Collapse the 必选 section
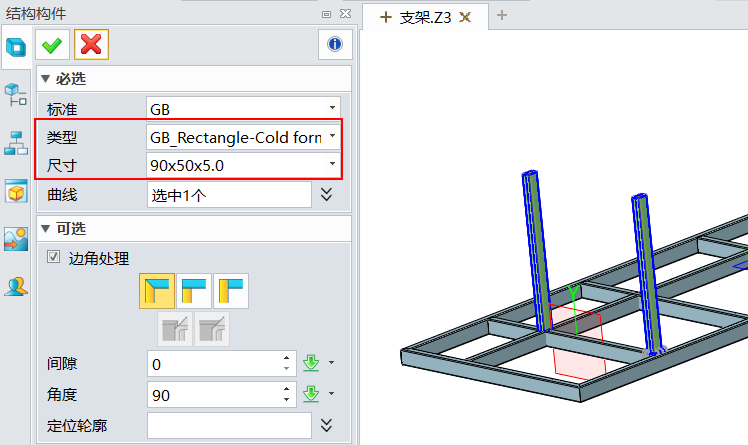 click(x=45, y=79)
